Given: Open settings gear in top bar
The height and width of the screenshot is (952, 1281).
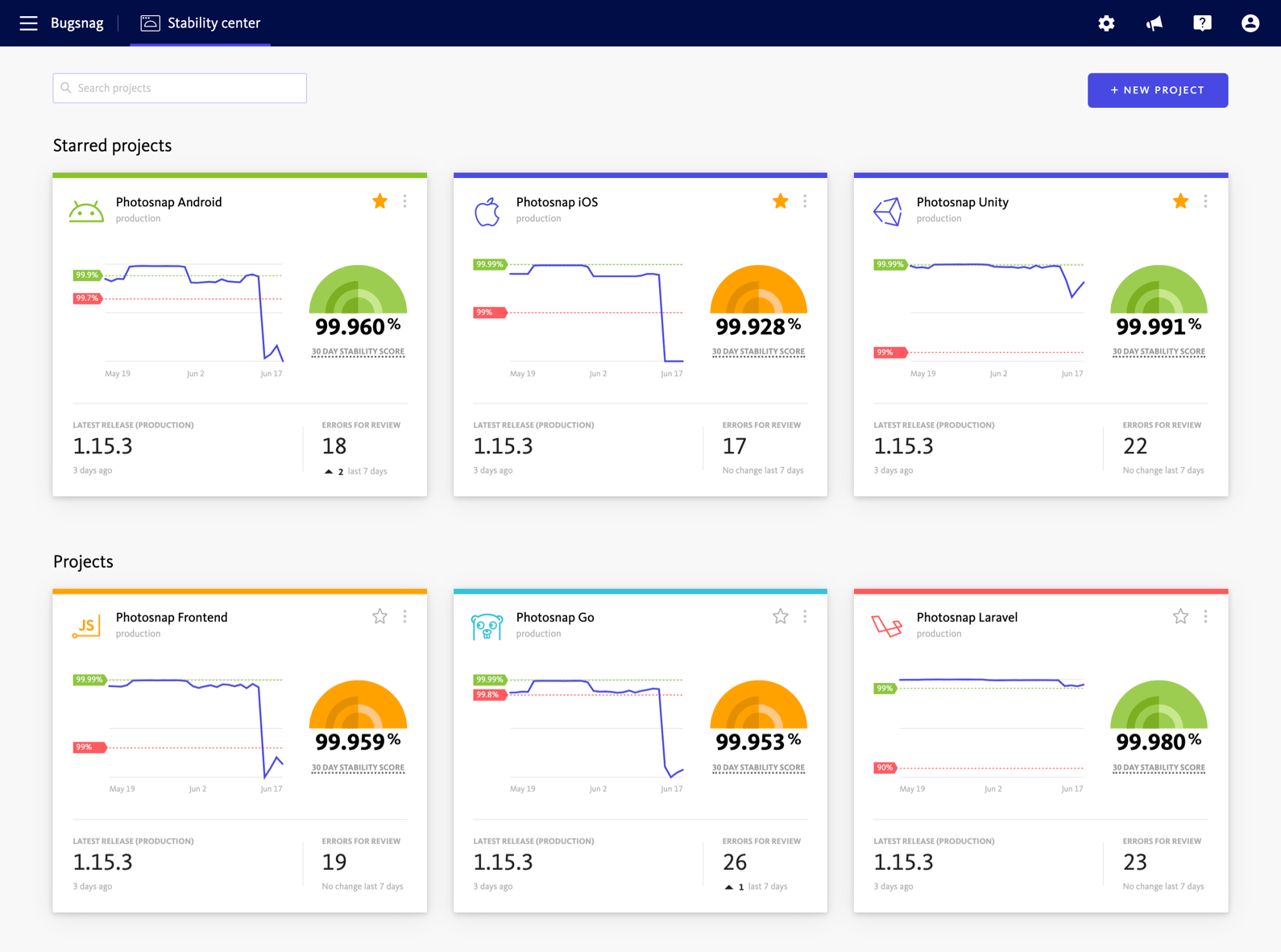Looking at the screenshot, I should [1106, 23].
